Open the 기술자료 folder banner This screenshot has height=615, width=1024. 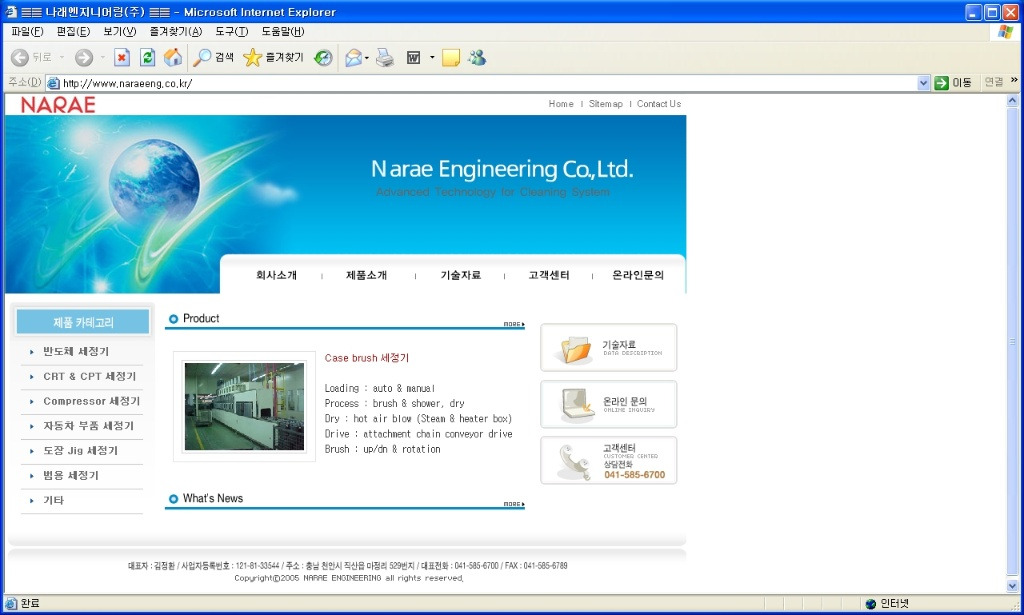pos(609,347)
